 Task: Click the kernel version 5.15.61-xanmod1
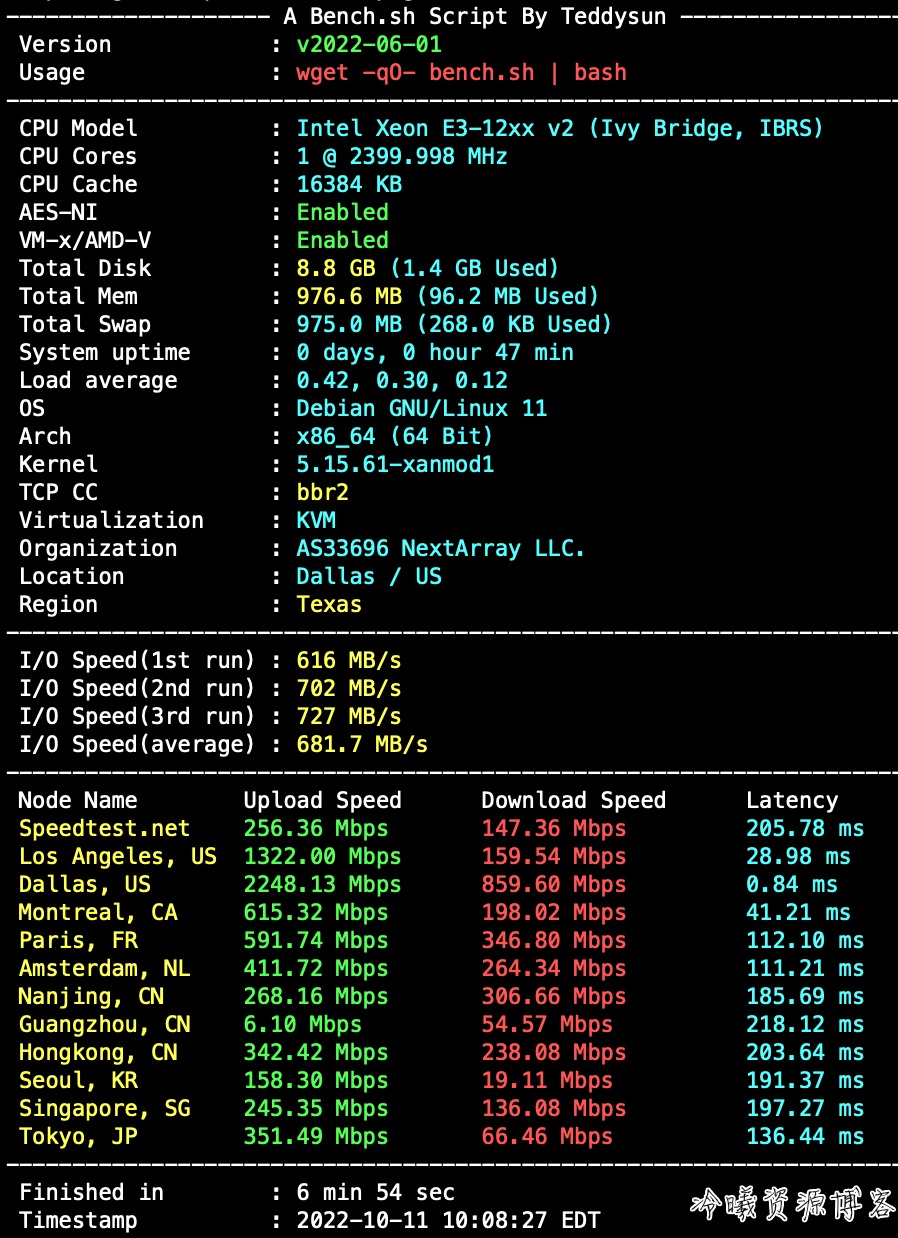click(x=395, y=465)
